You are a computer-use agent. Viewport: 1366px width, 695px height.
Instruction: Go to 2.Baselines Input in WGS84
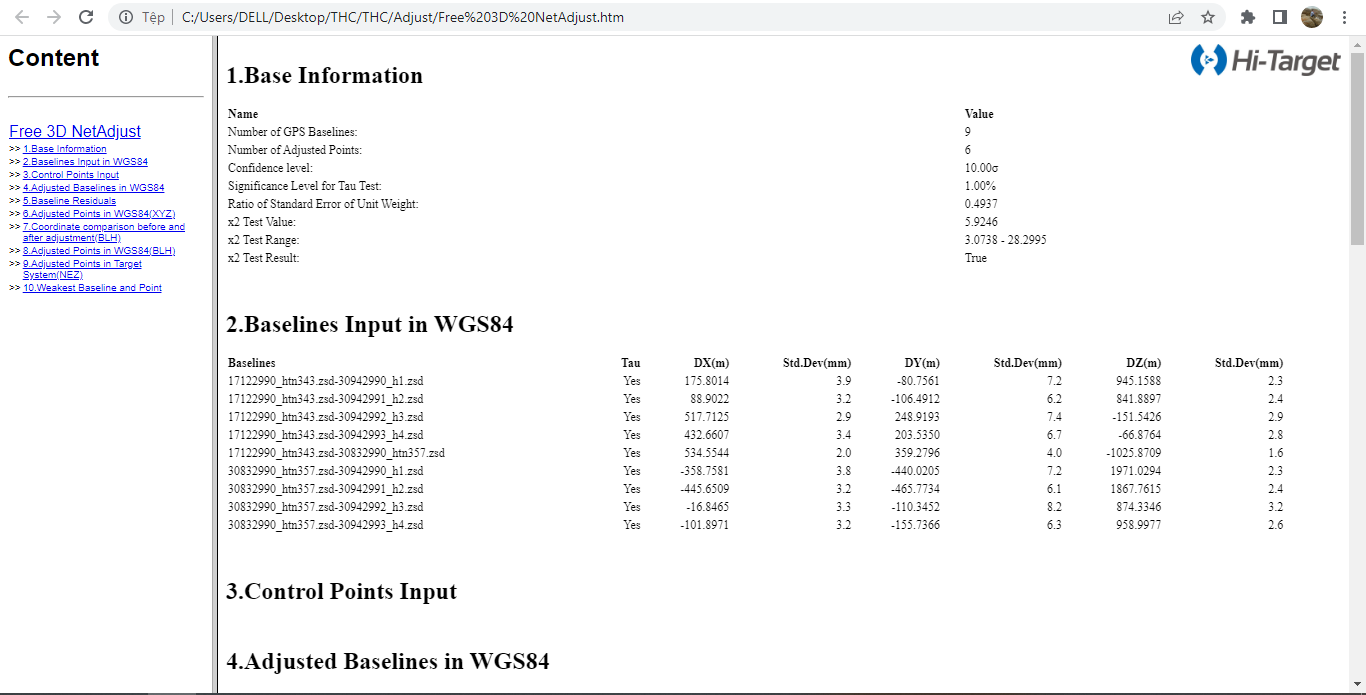(x=85, y=162)
